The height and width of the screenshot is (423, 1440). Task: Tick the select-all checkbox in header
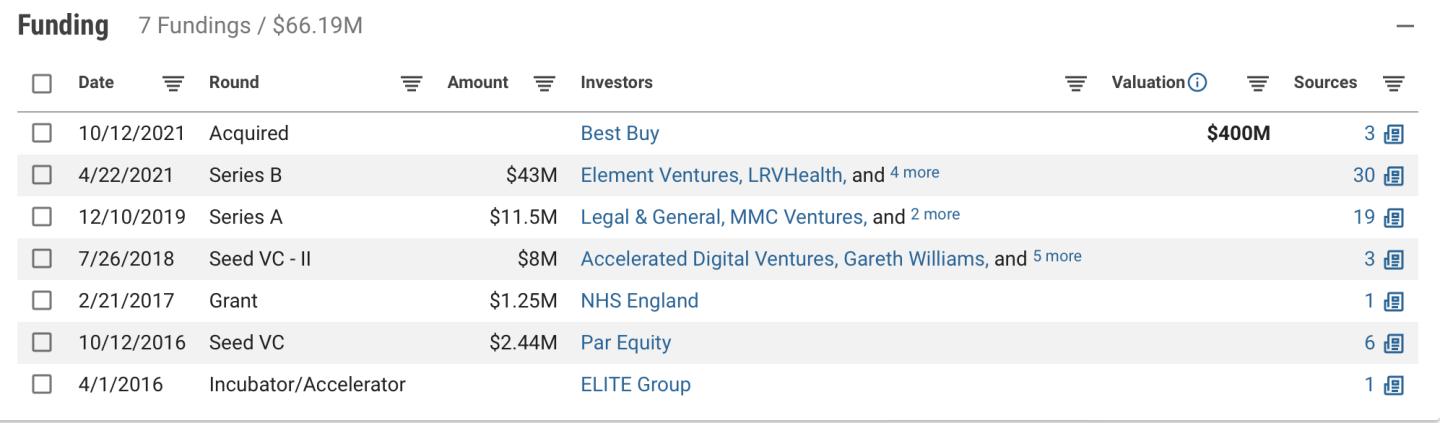[41, 84]
